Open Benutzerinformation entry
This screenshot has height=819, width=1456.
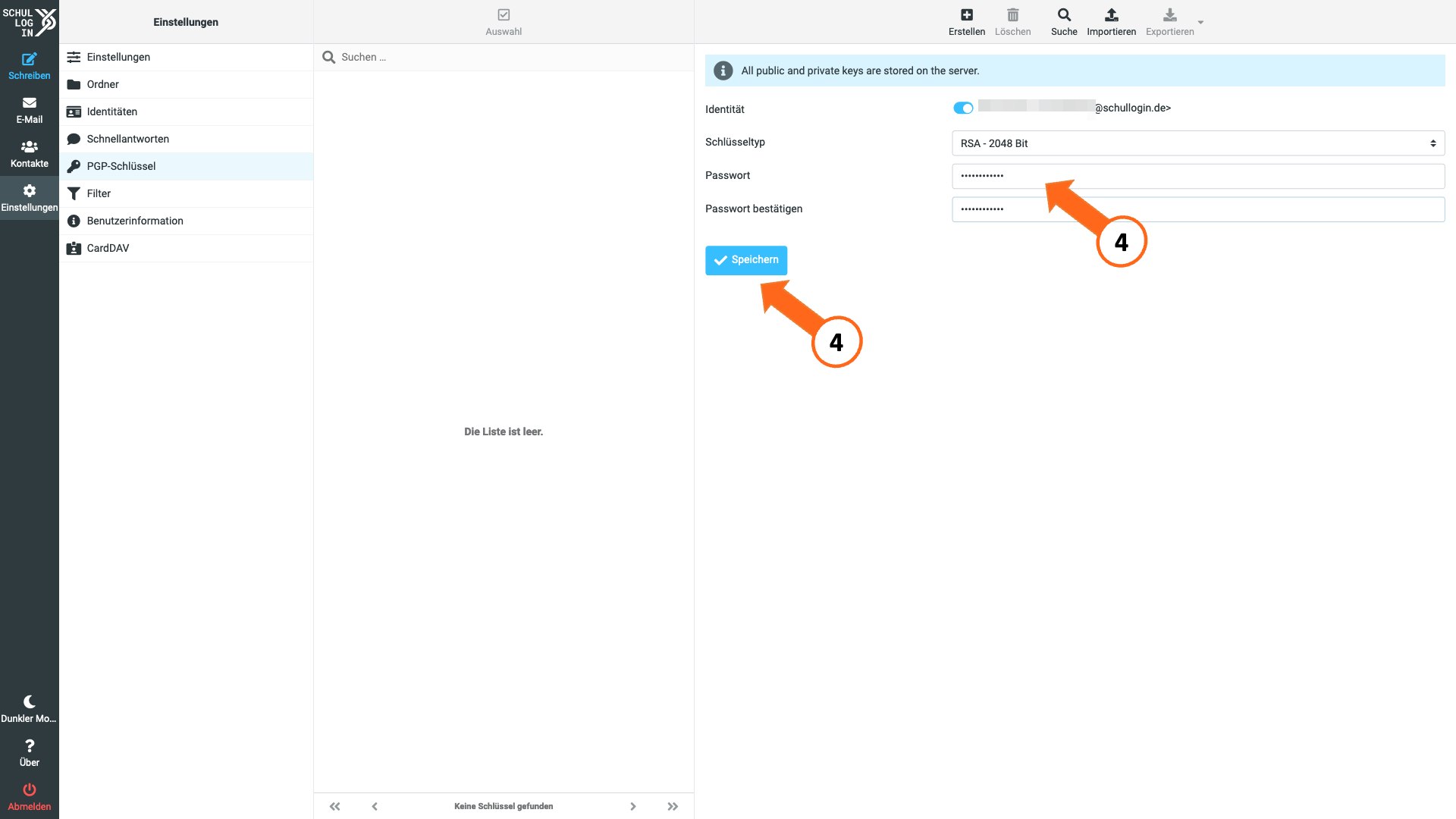(186, 221)
